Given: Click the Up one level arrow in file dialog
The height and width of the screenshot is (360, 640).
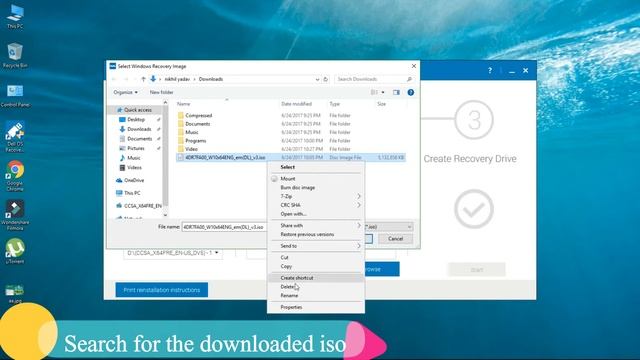Looking at the screenshot, I should pos(143,79).
